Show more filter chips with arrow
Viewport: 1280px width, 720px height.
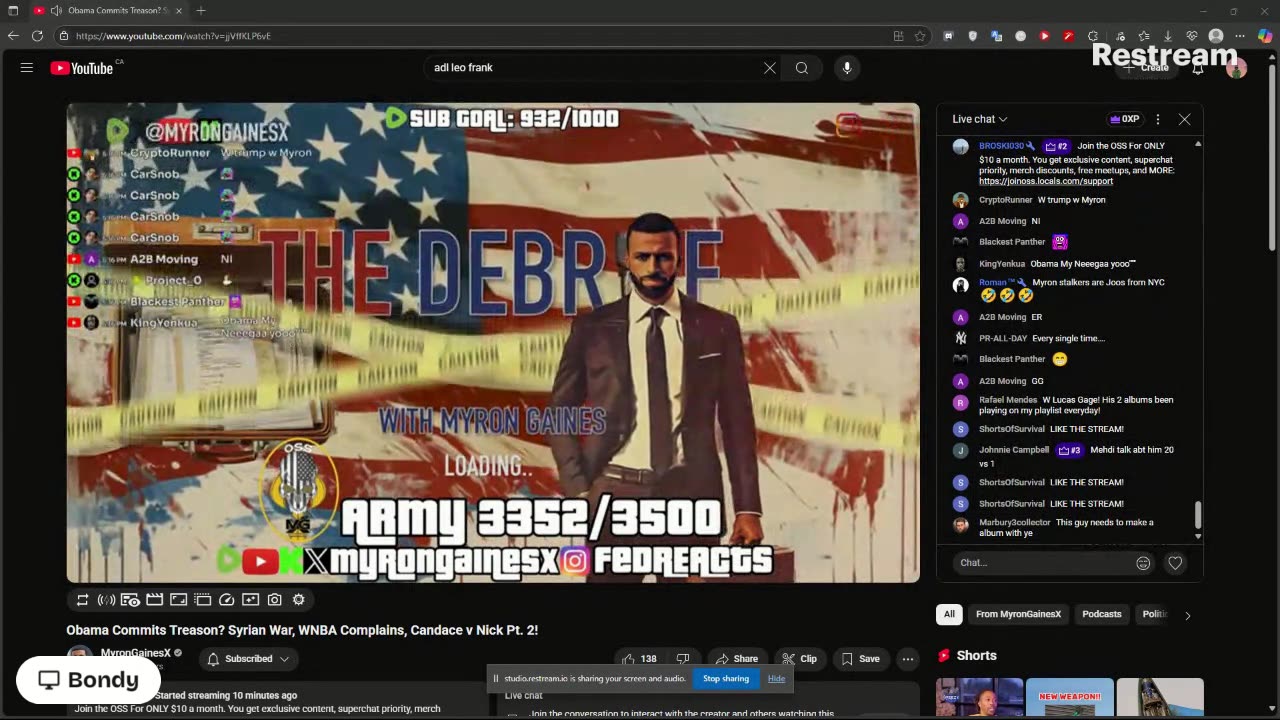pyautogui.click(x=1187, y=615)
